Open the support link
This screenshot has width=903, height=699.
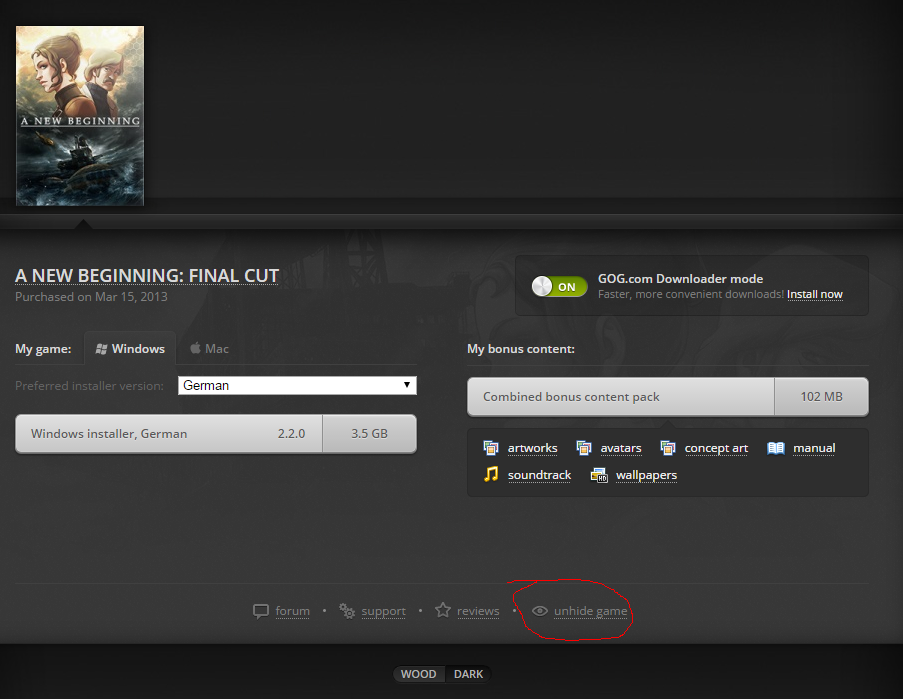coord(384,611)
